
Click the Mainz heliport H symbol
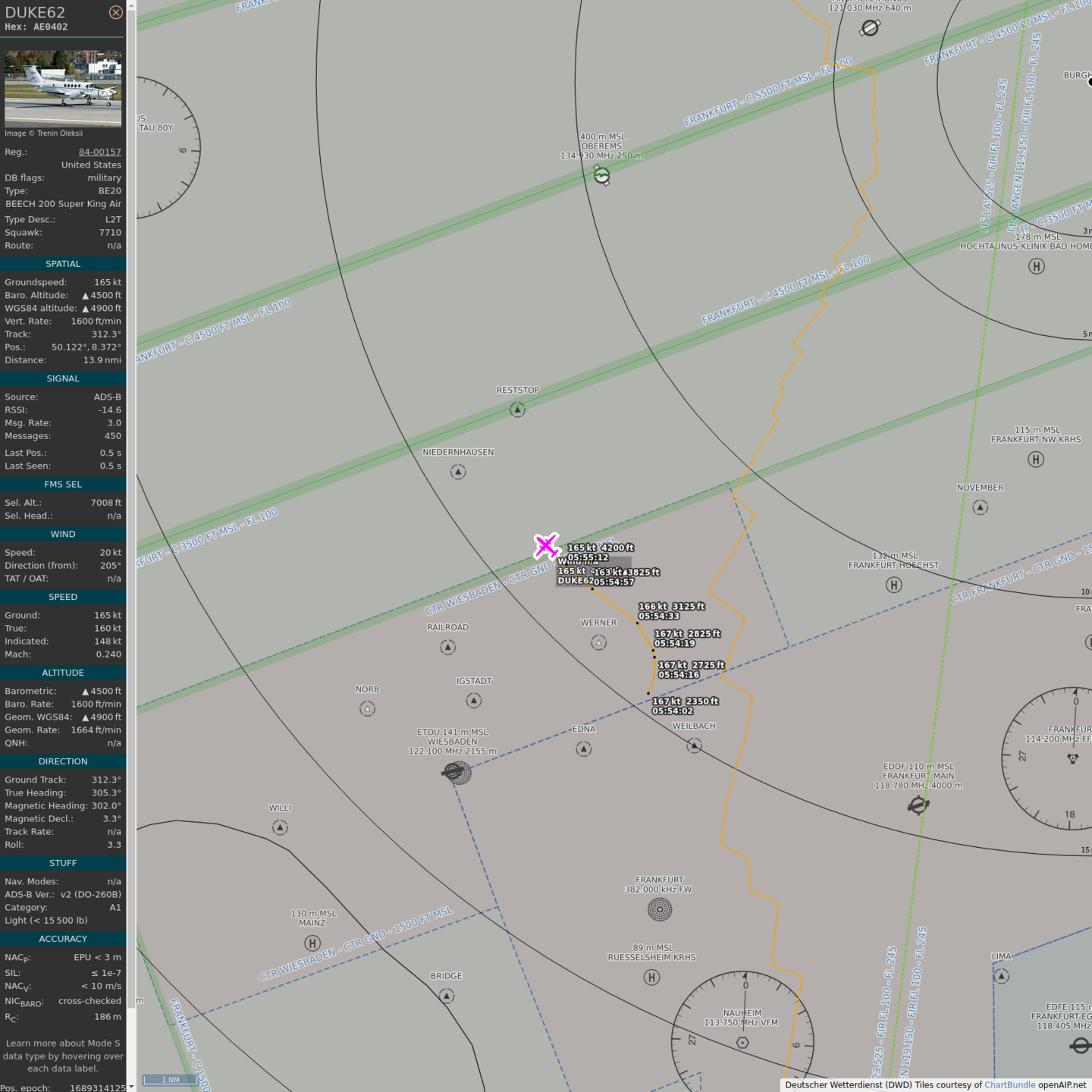coord(312,943)
